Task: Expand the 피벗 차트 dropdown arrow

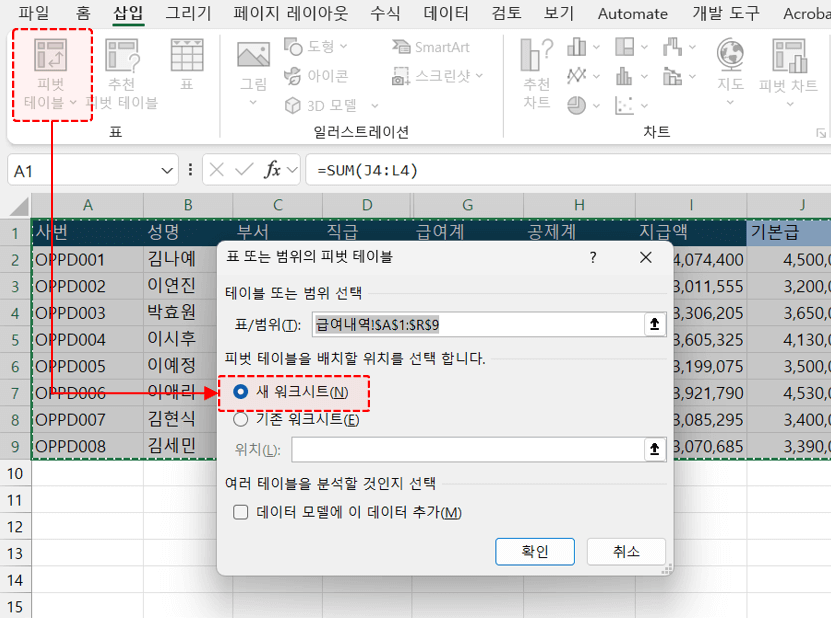Action: tap(790, 104)
